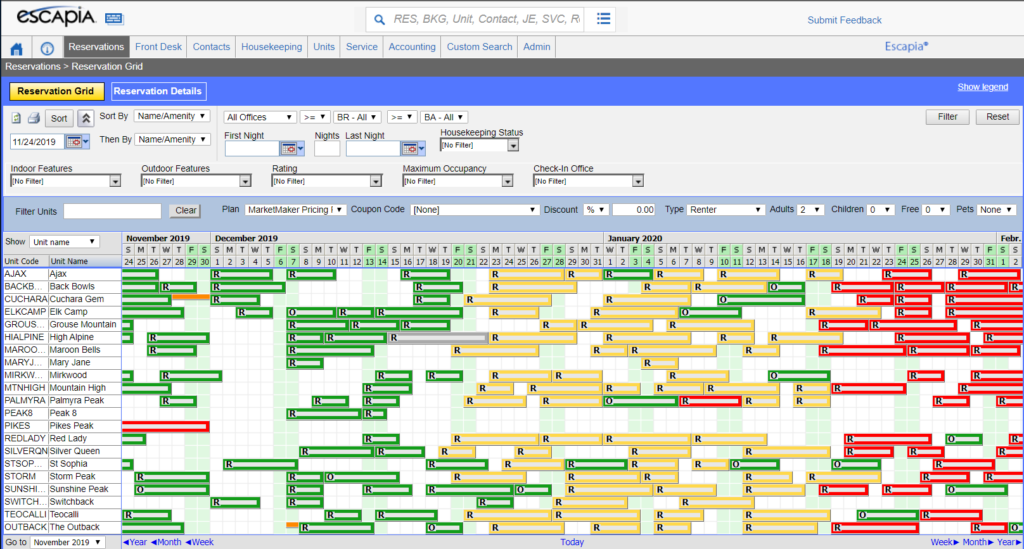Click small arrow beside First Night calendar

(300, 149)
